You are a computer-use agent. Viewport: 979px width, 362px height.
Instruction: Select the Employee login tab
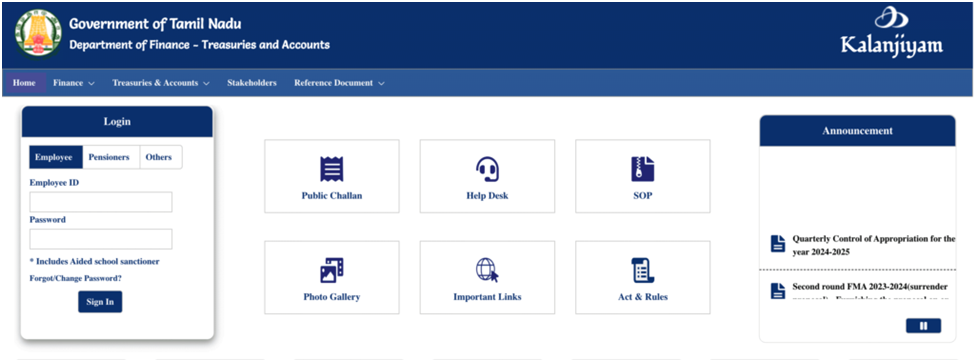[56, 157]
